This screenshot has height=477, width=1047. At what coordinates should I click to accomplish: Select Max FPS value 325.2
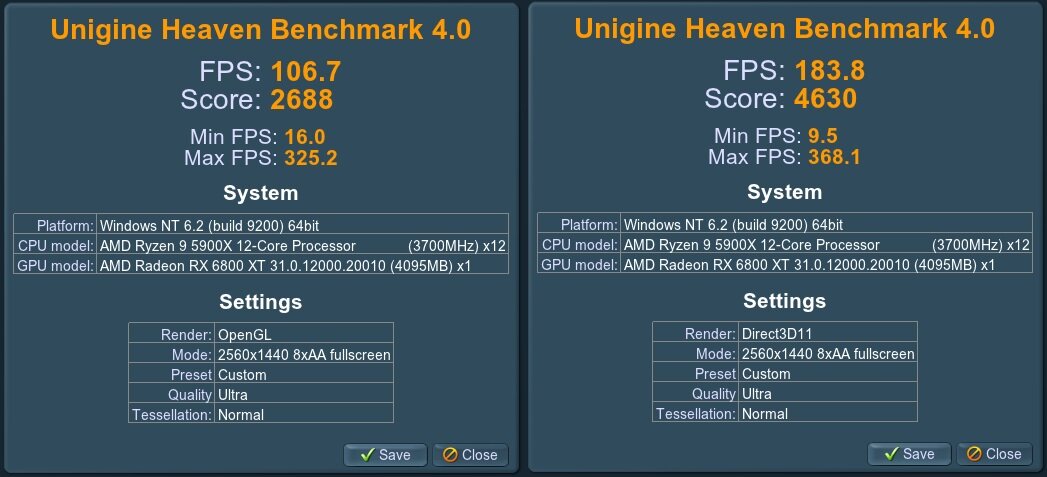(x=311, y=158)
